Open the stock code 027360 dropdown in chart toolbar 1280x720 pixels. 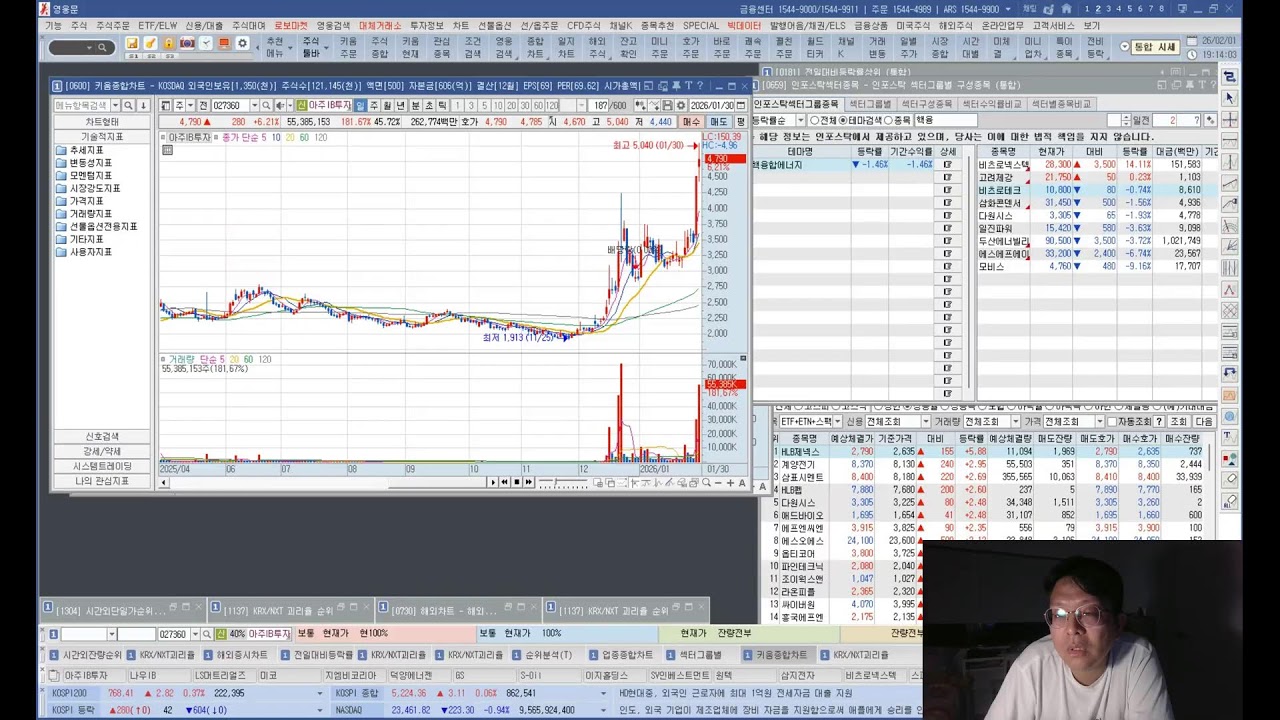(254, 105)
